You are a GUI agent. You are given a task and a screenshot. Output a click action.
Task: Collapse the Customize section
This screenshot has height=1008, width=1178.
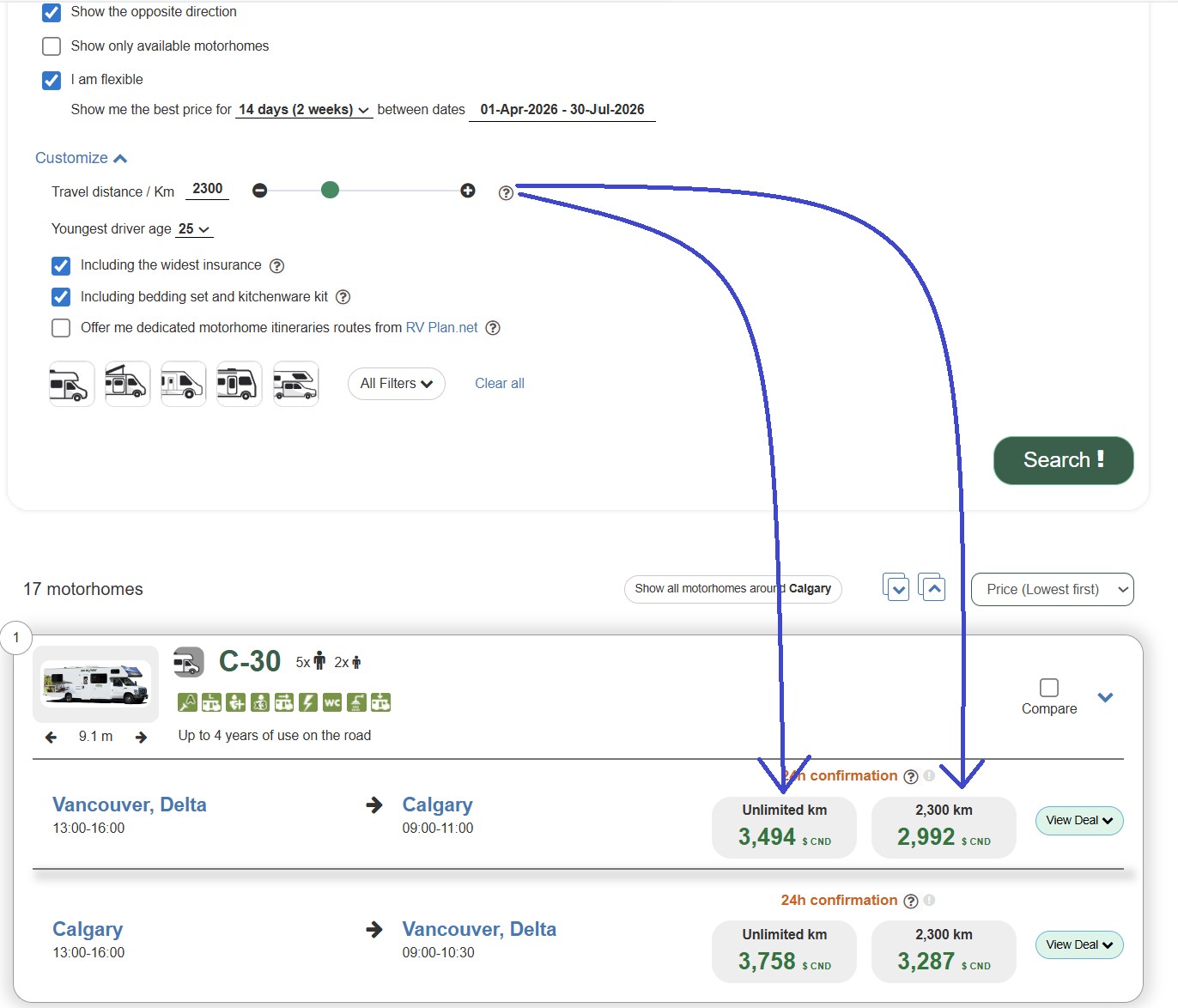coord(82,157)
